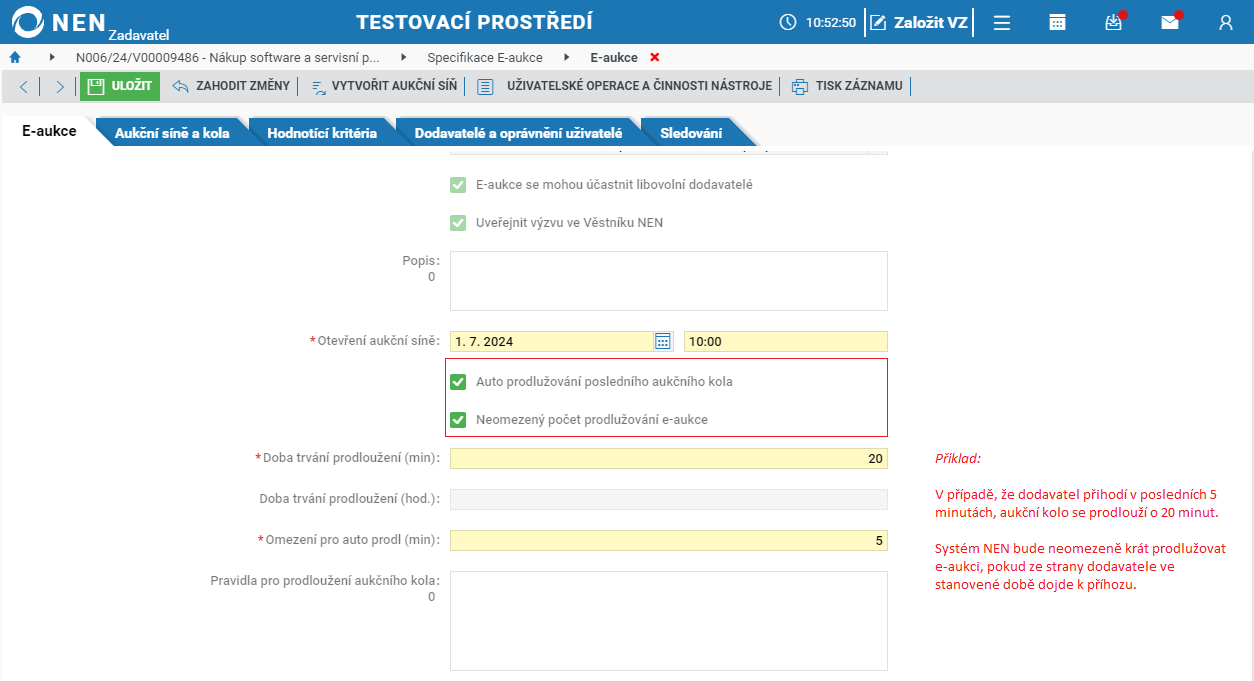This screenshot has width=1254, height=681.
Task: Focus the Doba trvání prodloužení (min) field
Action: click(x=668, y=458)
